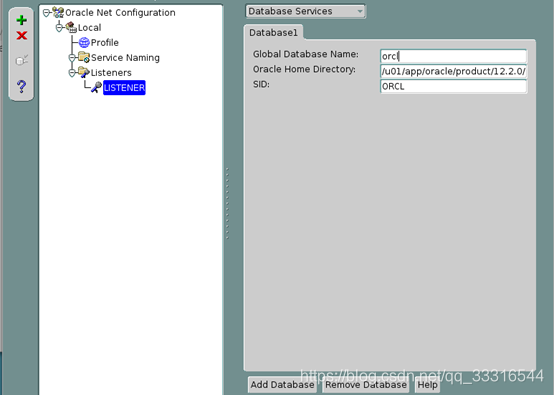554x395 pixels.
Task: Click the Profile globe icon
Action: [x=84, y=43]
